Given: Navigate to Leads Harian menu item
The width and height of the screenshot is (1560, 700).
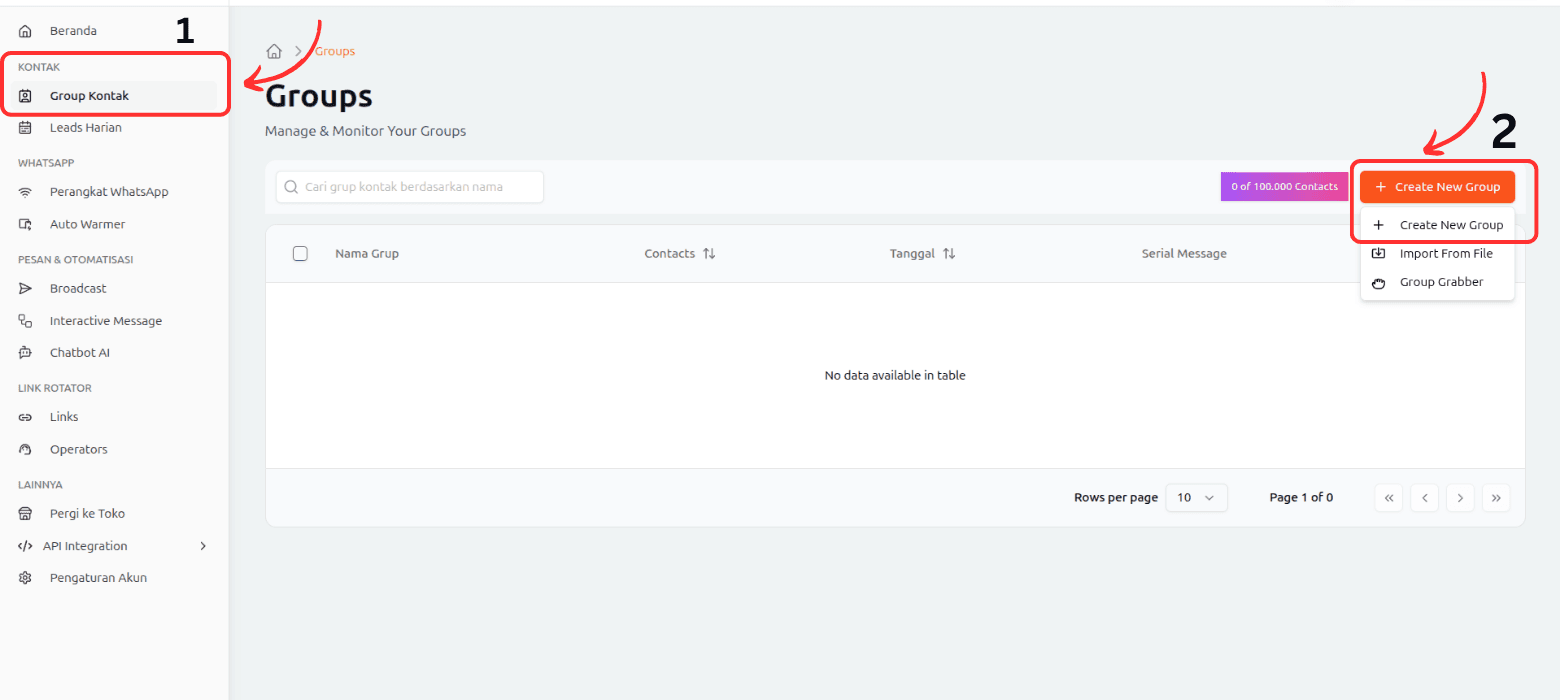Looking at the screenshot, I should click(x=85, y=128).
